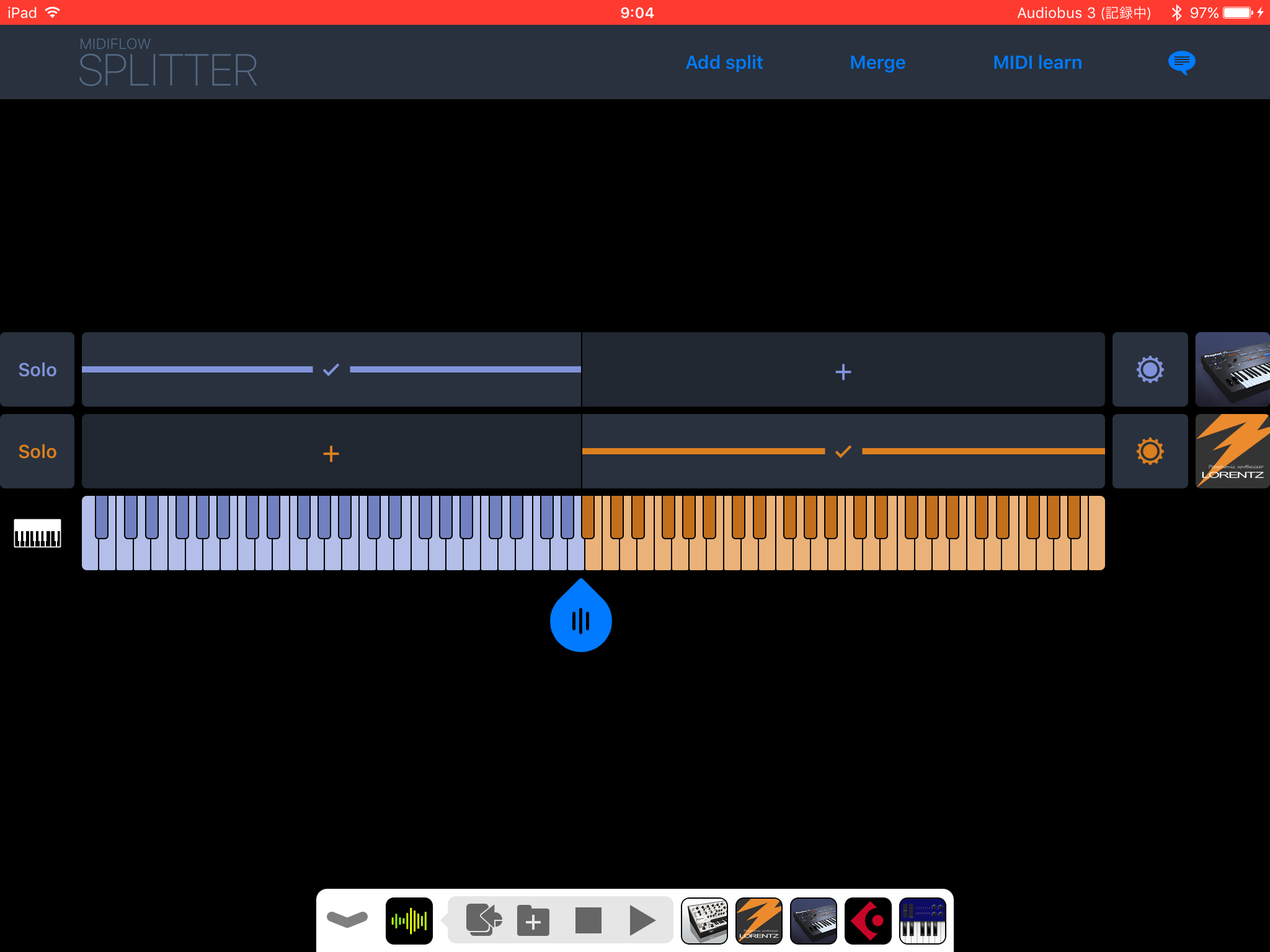Activate MIDI learn
This screenshot has width=1270, height=952.
tap(1037, 63)
